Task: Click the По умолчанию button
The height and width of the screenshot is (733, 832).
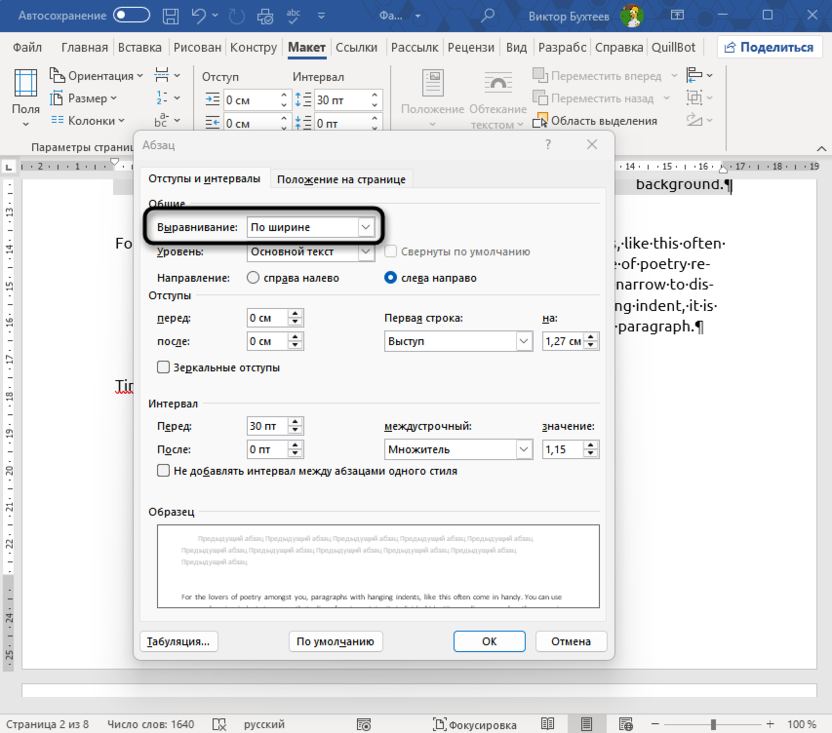Action: click(335, 641)
